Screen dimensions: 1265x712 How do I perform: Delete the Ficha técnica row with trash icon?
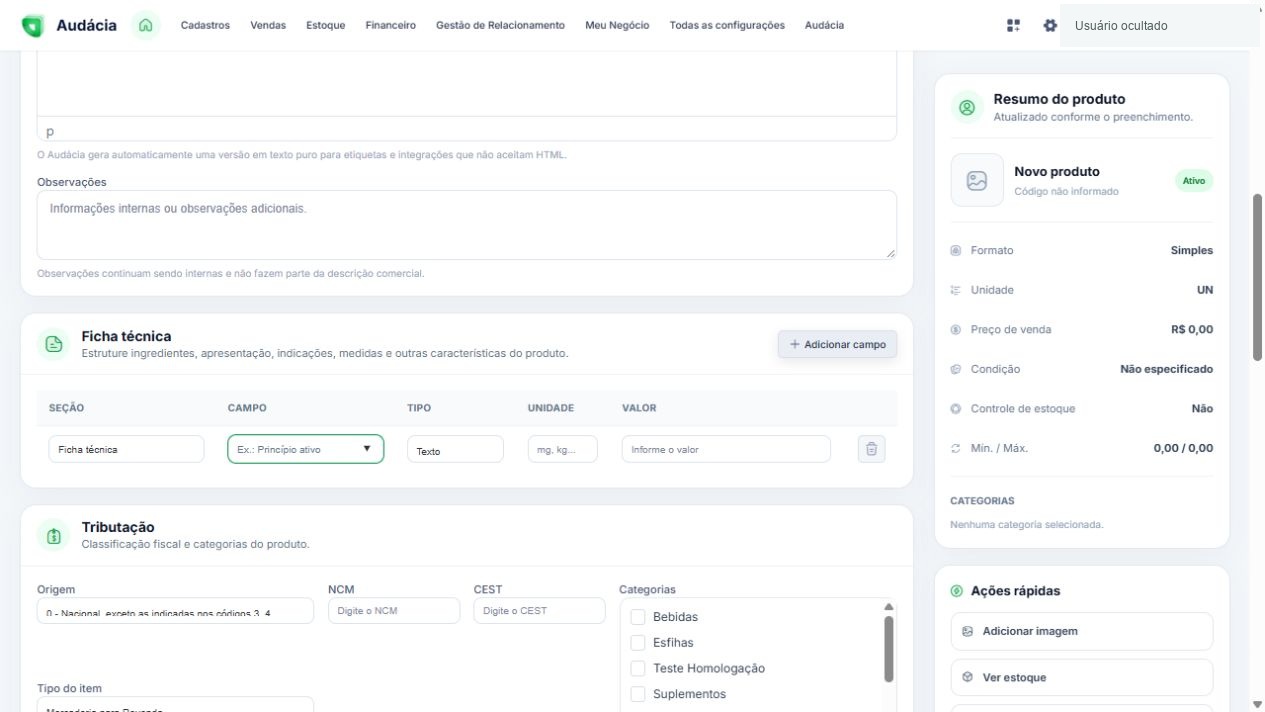(x=871, y=449)
